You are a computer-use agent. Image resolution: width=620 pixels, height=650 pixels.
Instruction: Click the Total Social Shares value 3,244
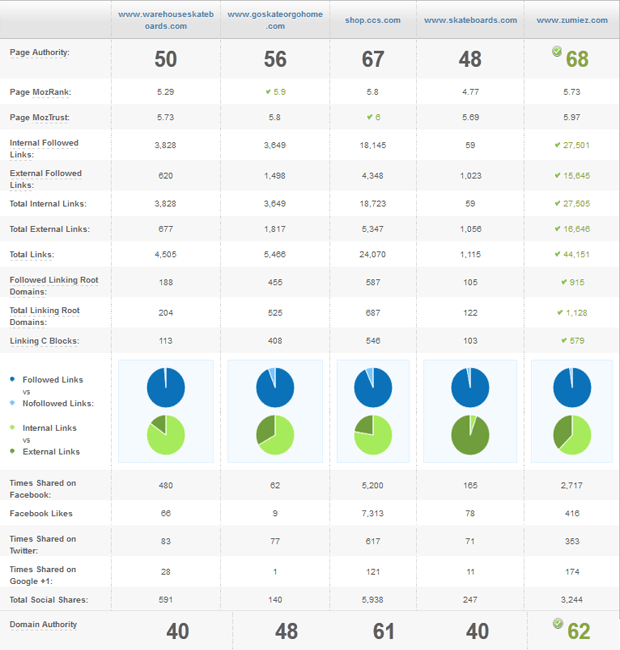pos(572,600)
